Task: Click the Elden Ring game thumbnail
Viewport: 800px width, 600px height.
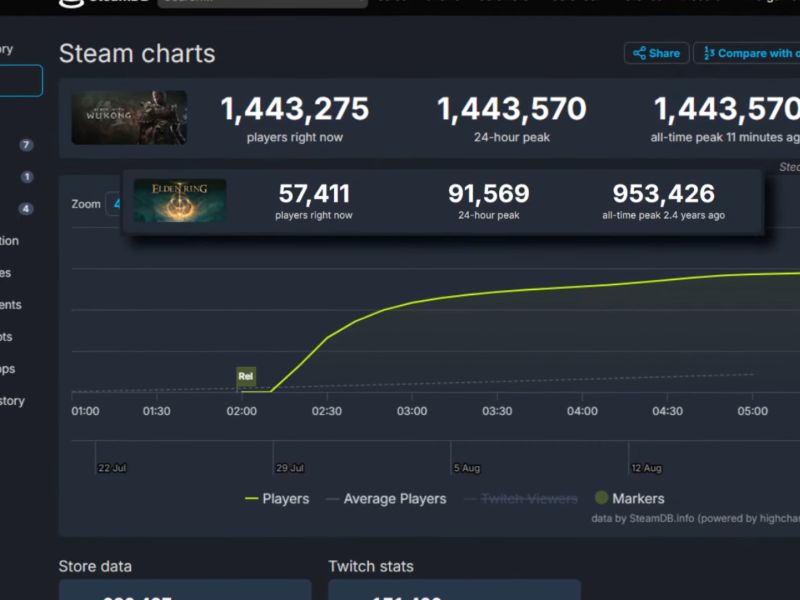Action: [180, 201]
